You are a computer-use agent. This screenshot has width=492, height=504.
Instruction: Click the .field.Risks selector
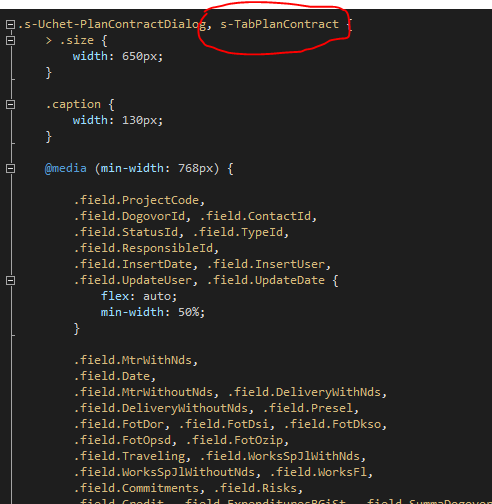tap(255, 488)
